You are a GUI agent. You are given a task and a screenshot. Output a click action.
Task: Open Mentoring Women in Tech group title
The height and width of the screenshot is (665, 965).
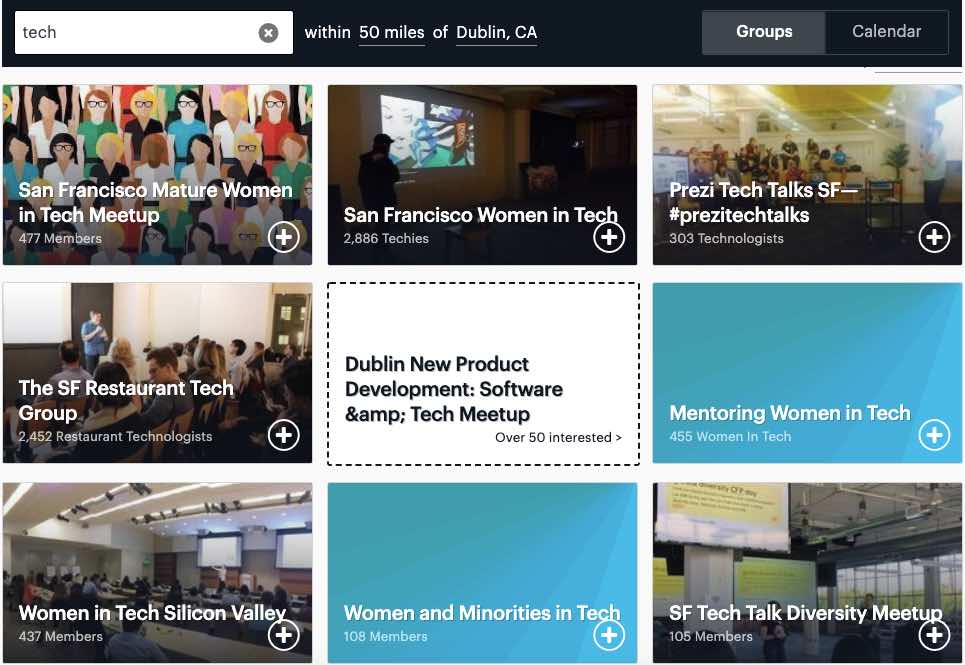[790, 413]
